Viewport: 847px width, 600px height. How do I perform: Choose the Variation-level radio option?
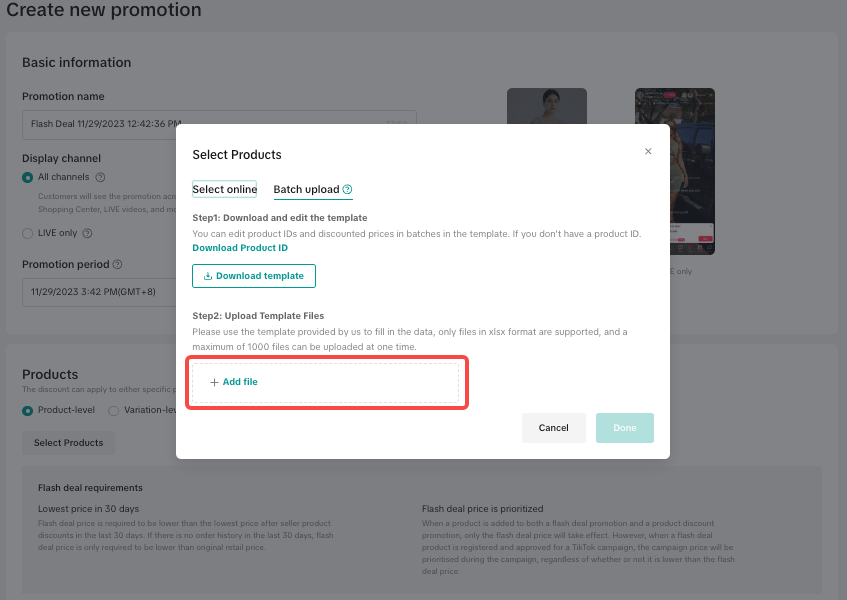tap(114, 410)
